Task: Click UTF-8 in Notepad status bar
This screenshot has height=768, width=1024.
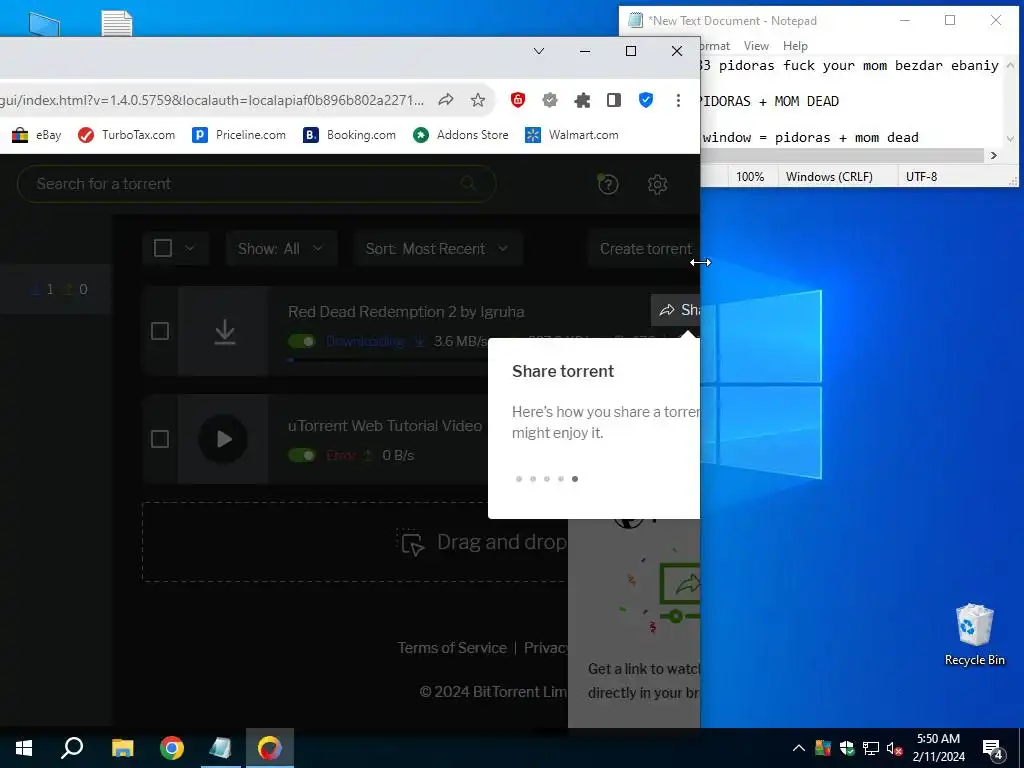Action: coord(921,177)
